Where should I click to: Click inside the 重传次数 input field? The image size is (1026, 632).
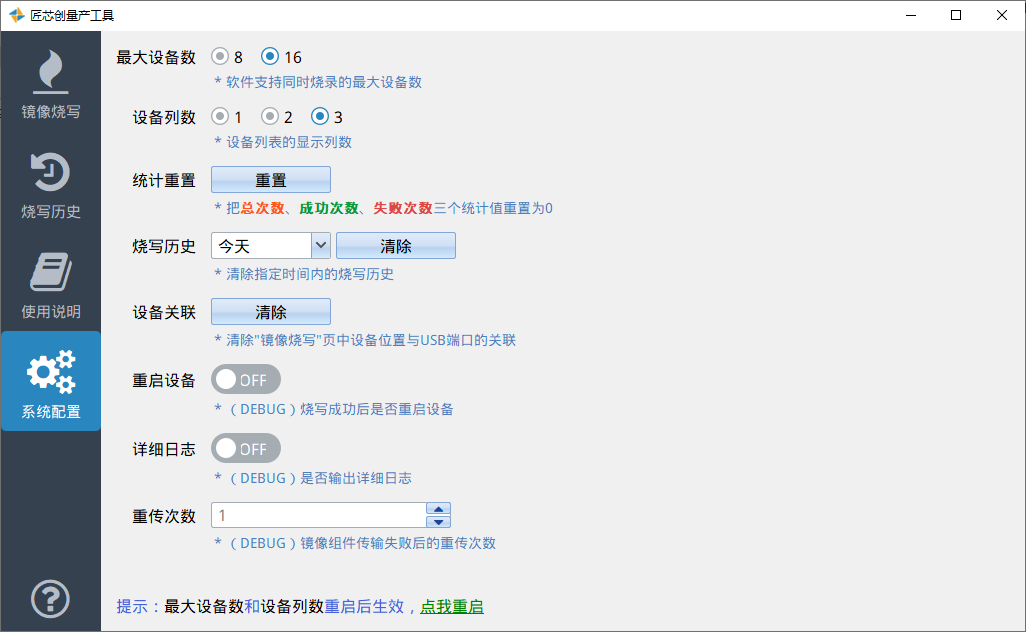pos(310,514)
